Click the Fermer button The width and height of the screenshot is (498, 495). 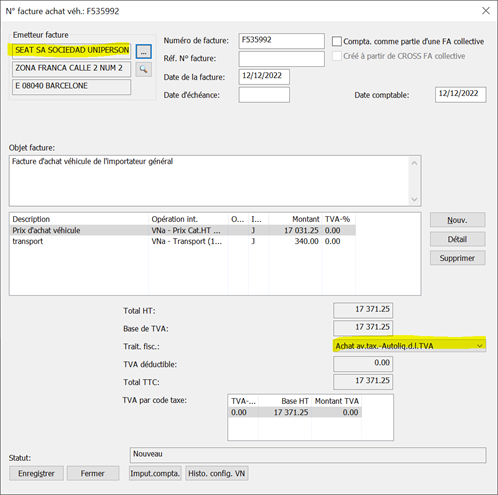point(93,473)
